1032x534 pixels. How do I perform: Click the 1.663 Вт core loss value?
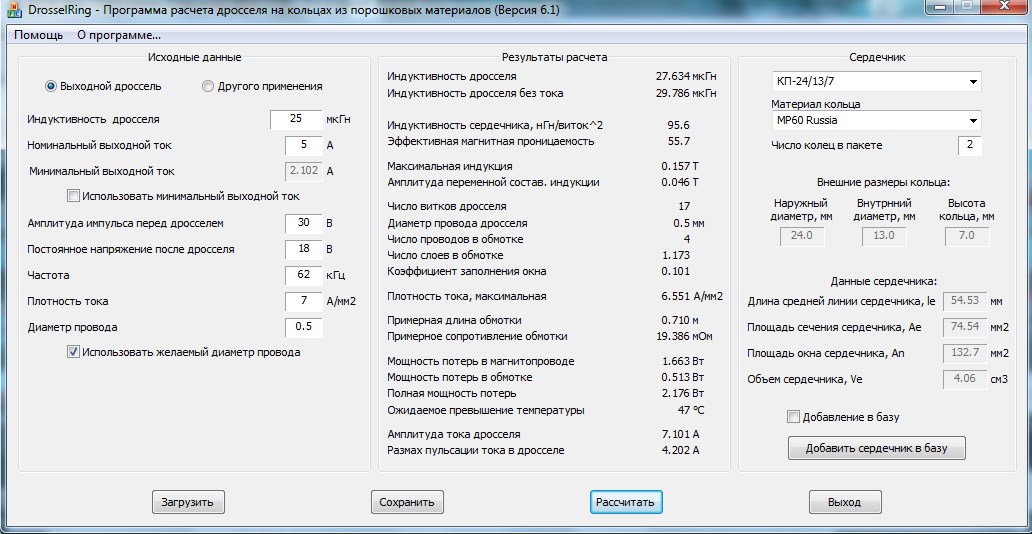coord(683,361)
